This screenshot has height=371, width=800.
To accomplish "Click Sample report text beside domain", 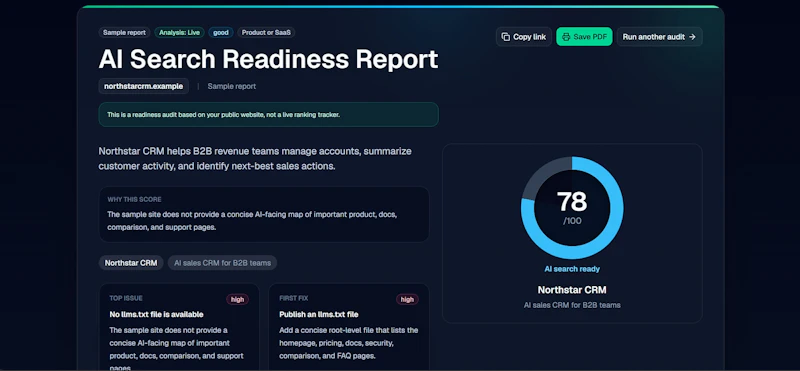I will point(232,86).
